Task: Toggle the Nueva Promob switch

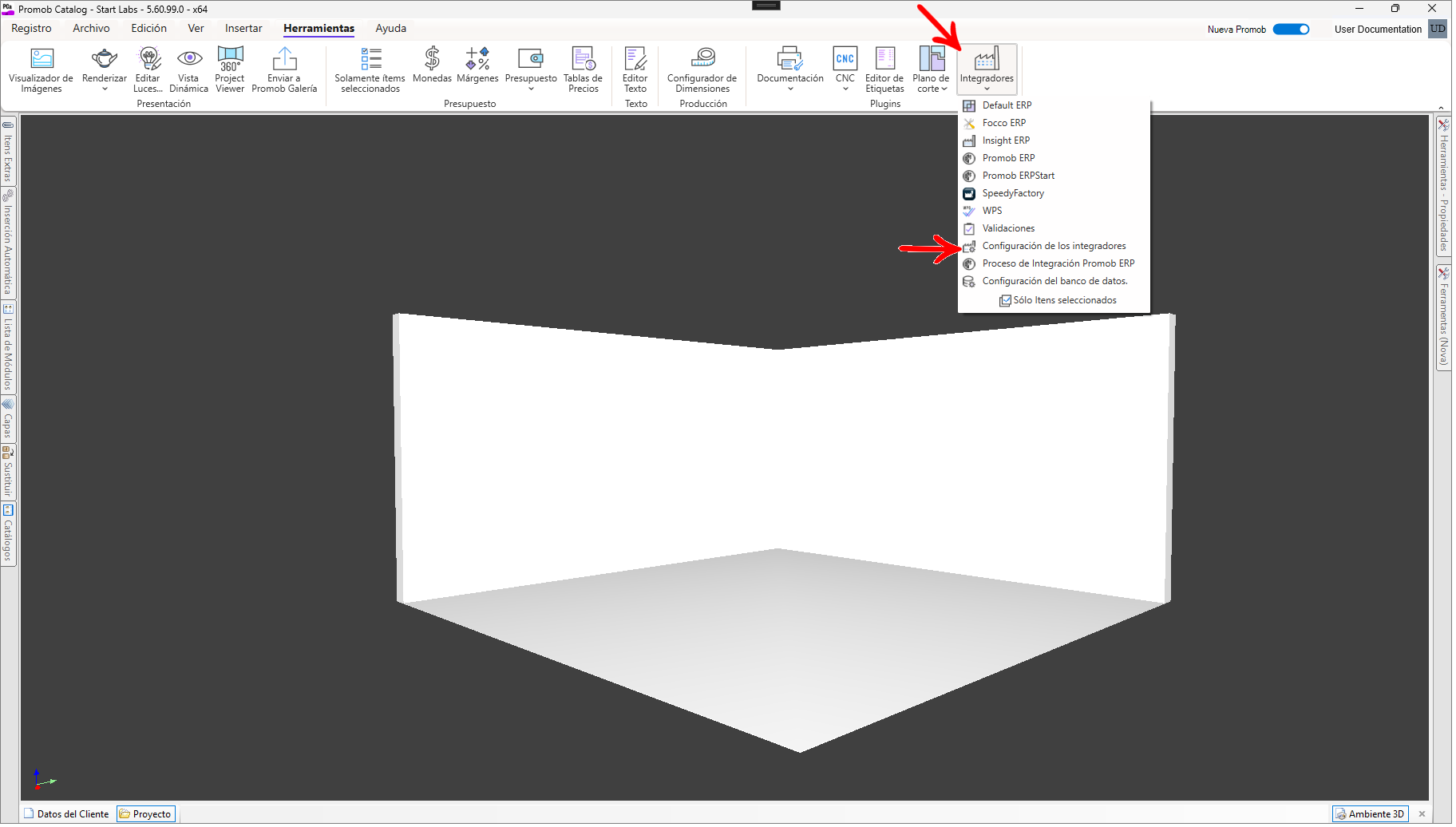Action: pyautogui.click(x=1291, y=30)
